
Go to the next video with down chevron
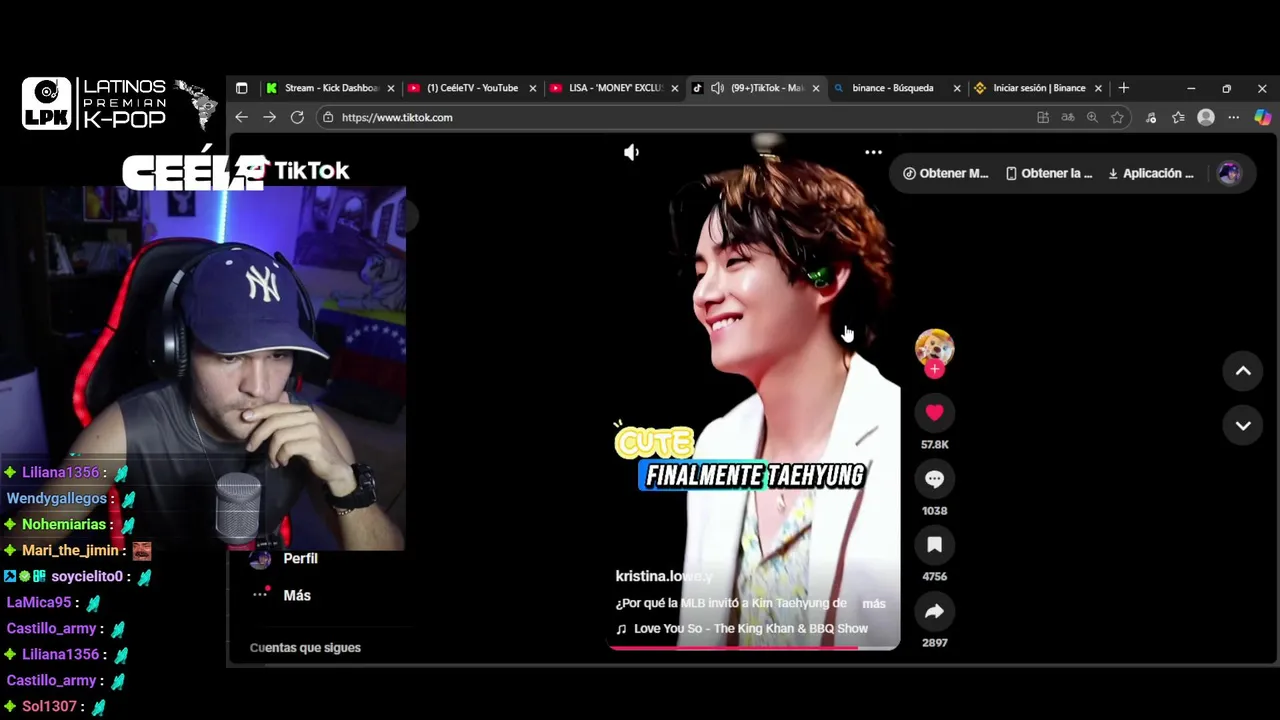[x=1243, y=425]
